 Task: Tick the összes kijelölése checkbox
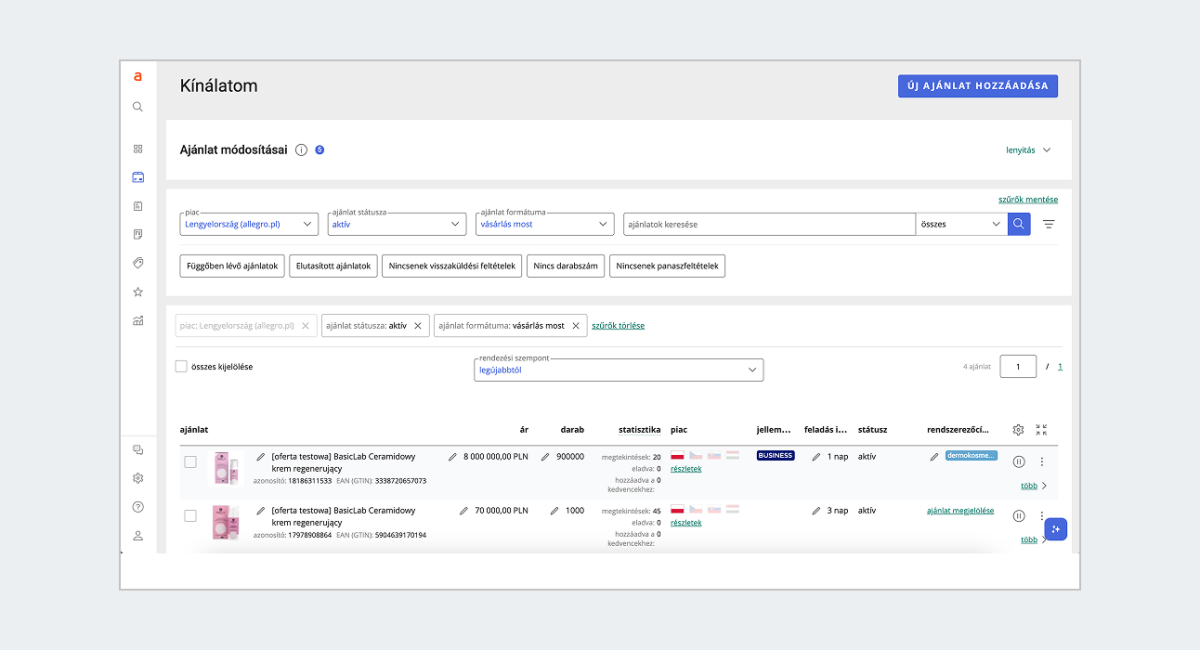181,367
